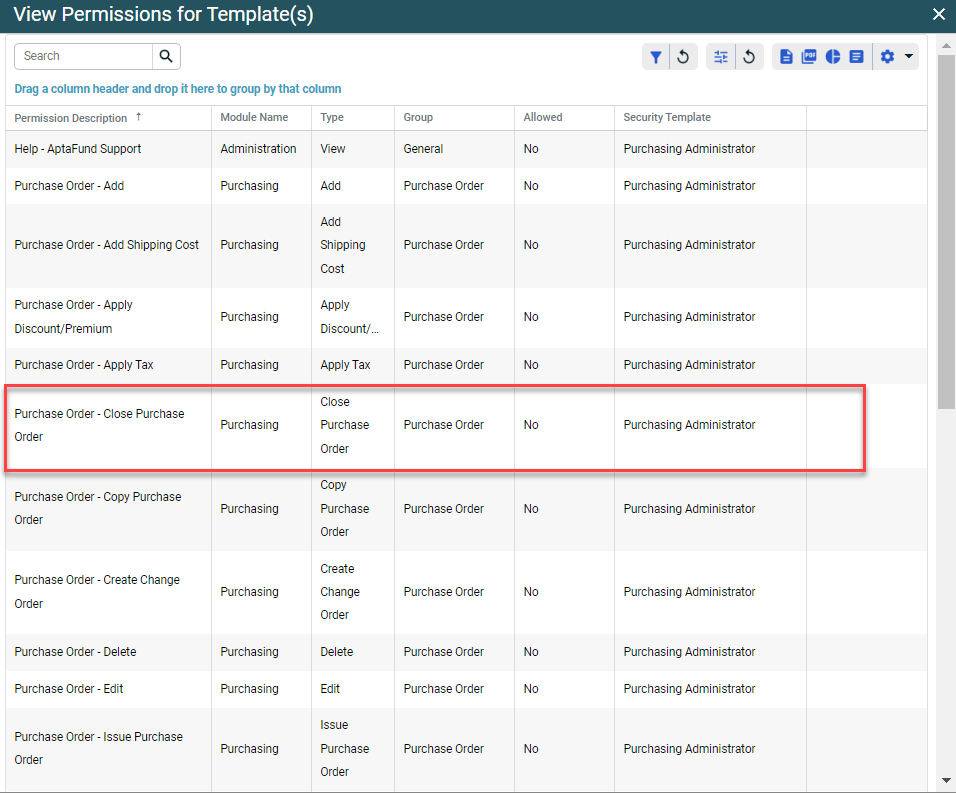
Task: Open the gear settings dropdown
Action: coord(887,57)
